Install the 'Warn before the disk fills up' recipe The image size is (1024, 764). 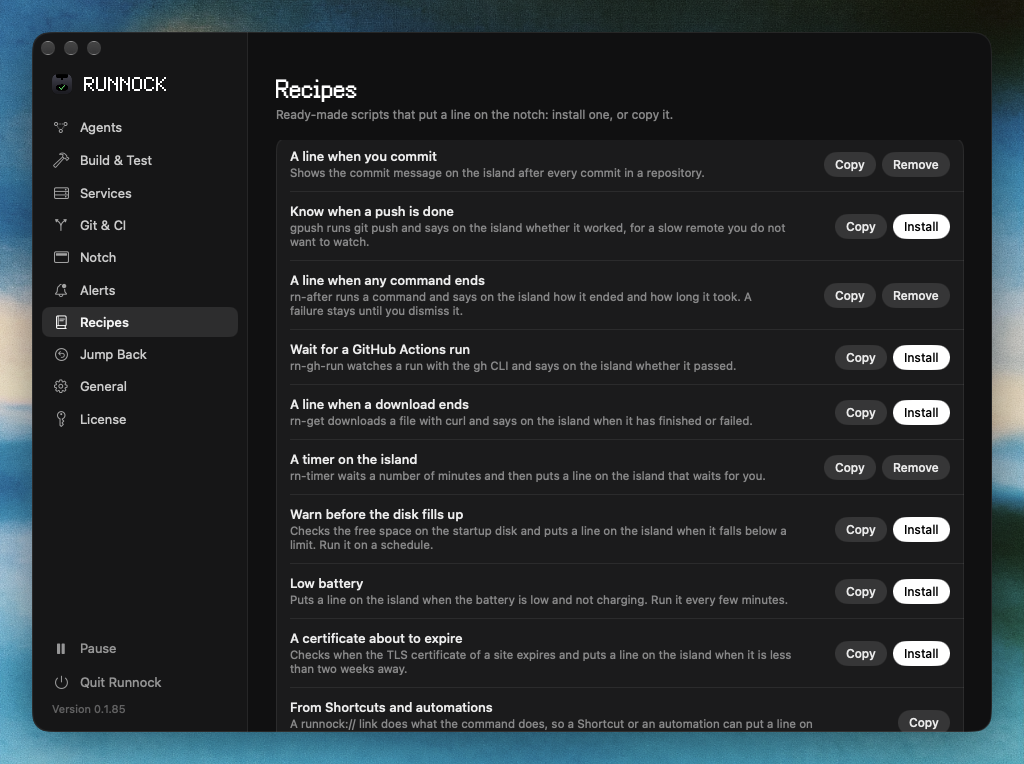(921, 530)
